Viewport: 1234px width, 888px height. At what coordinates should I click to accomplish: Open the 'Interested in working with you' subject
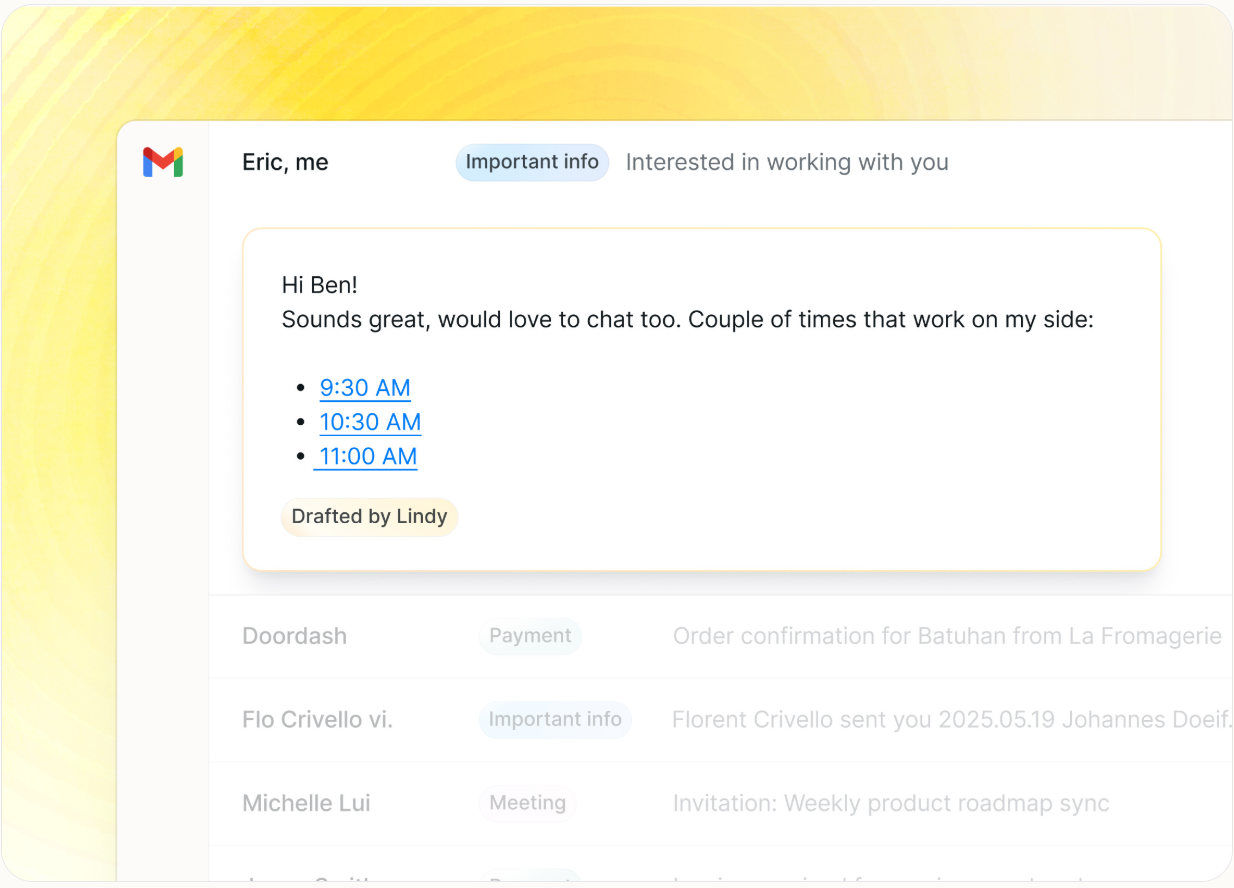point(787,162)
